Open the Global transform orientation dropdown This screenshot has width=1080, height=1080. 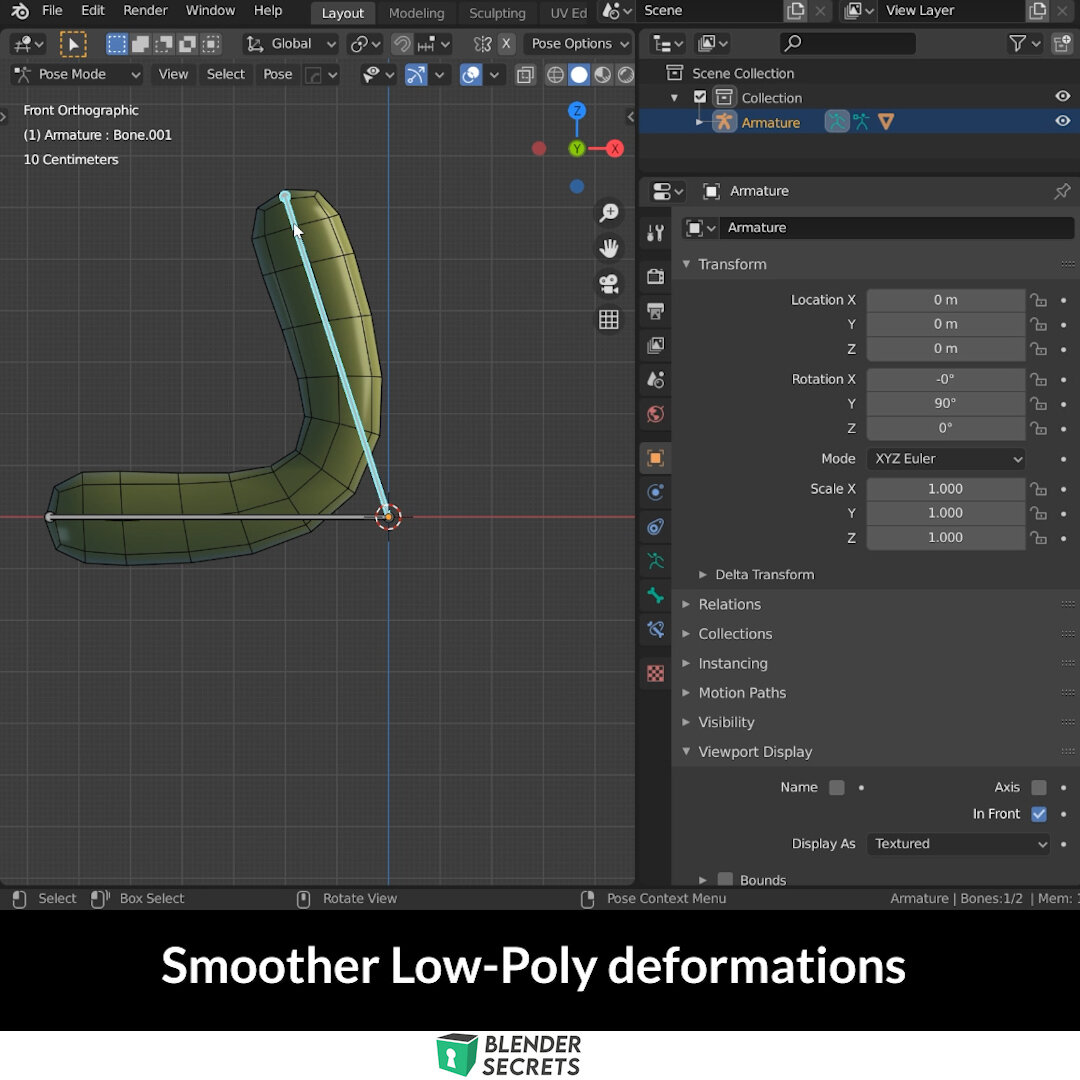(291, 44)
